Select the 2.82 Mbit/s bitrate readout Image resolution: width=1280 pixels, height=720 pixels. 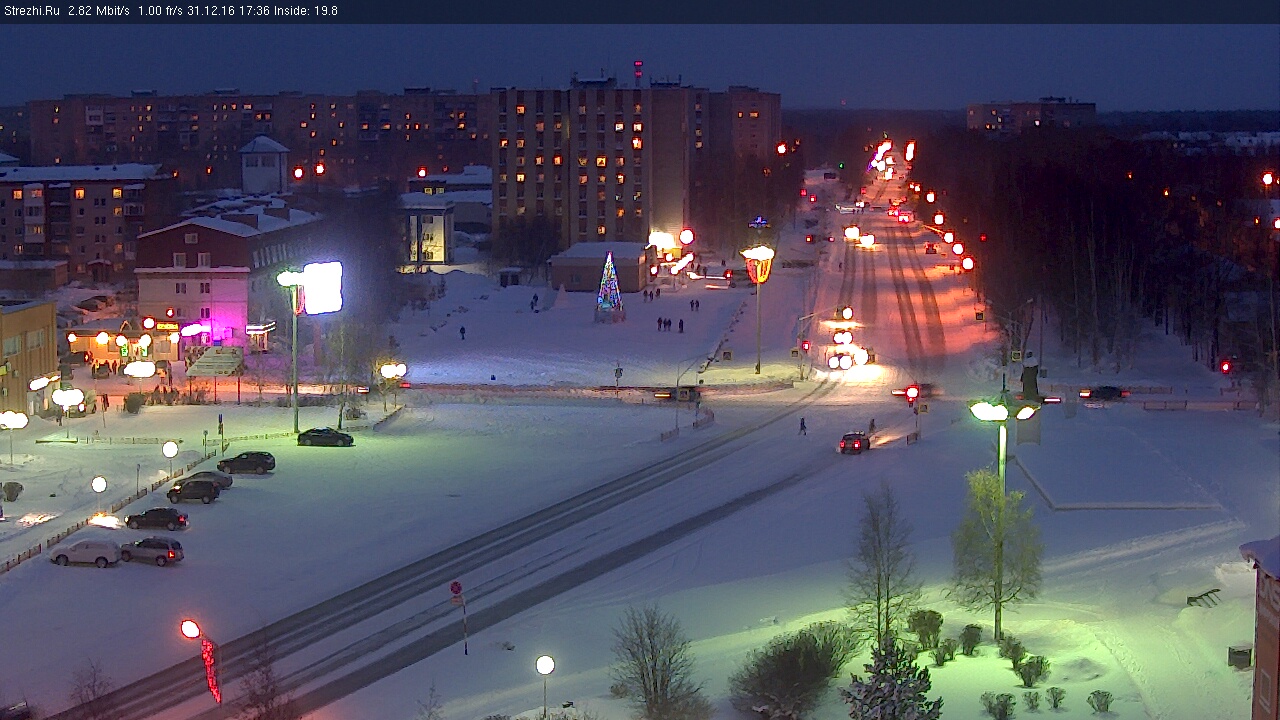(99, 11)
